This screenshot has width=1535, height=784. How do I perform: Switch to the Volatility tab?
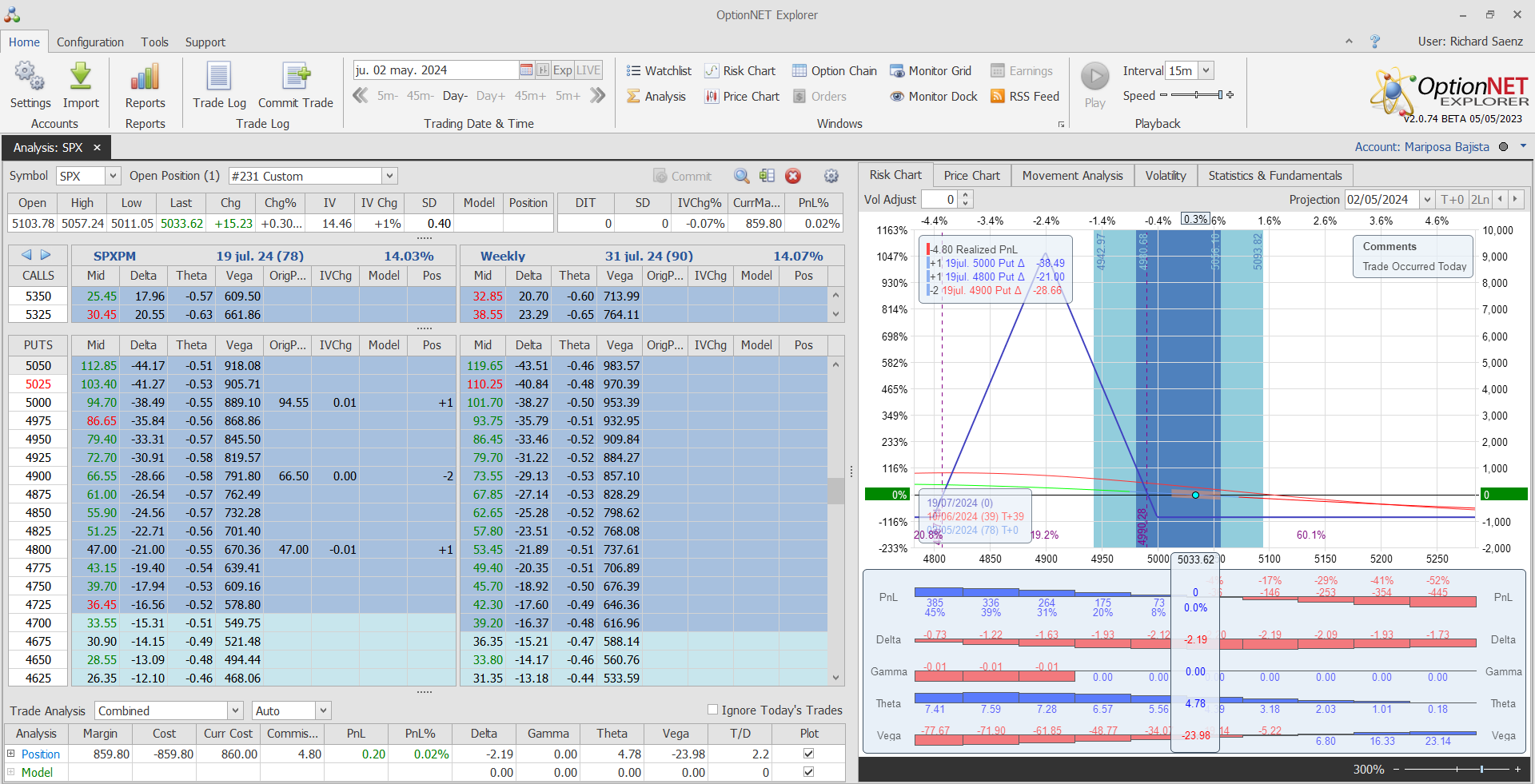point(1165,176)
